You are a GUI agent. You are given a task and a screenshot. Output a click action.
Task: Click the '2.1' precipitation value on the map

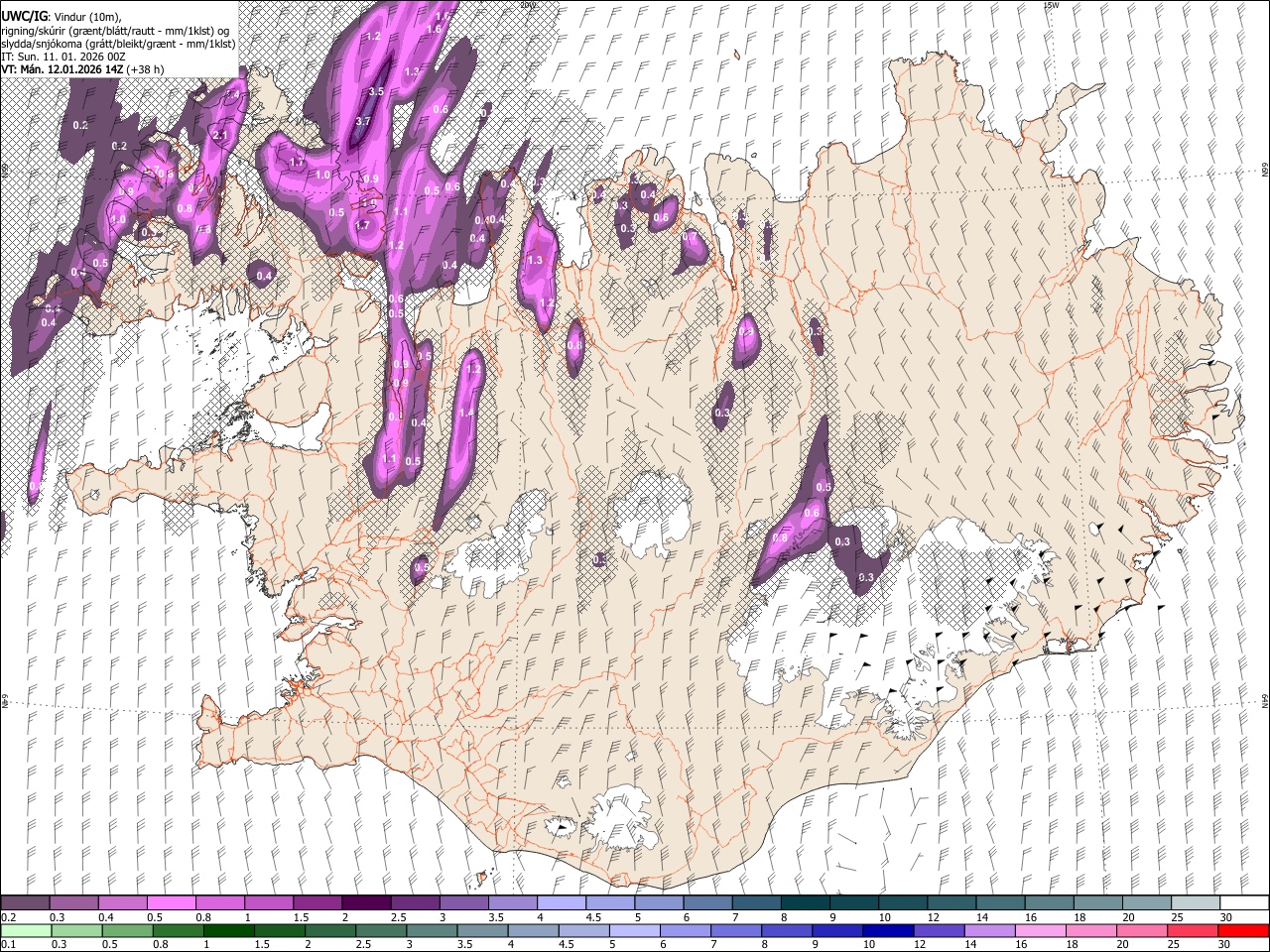coord(221,135)
